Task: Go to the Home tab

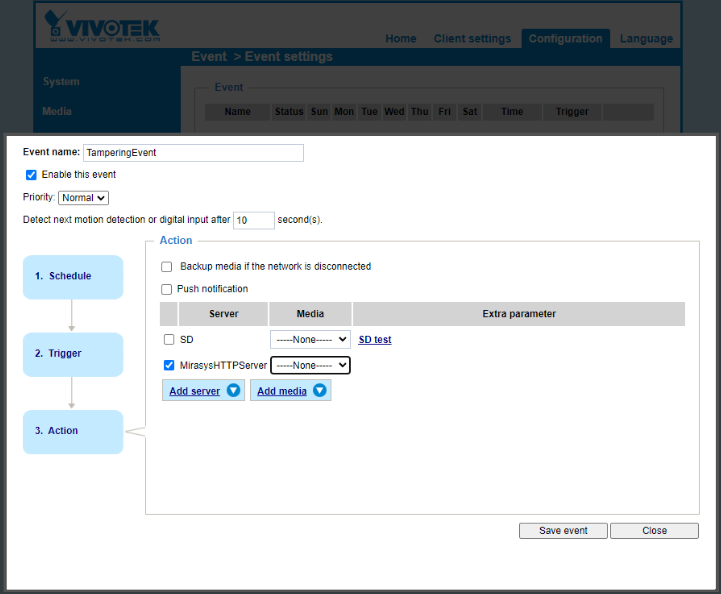Action: pyautogui.click(x=400, y=39)
